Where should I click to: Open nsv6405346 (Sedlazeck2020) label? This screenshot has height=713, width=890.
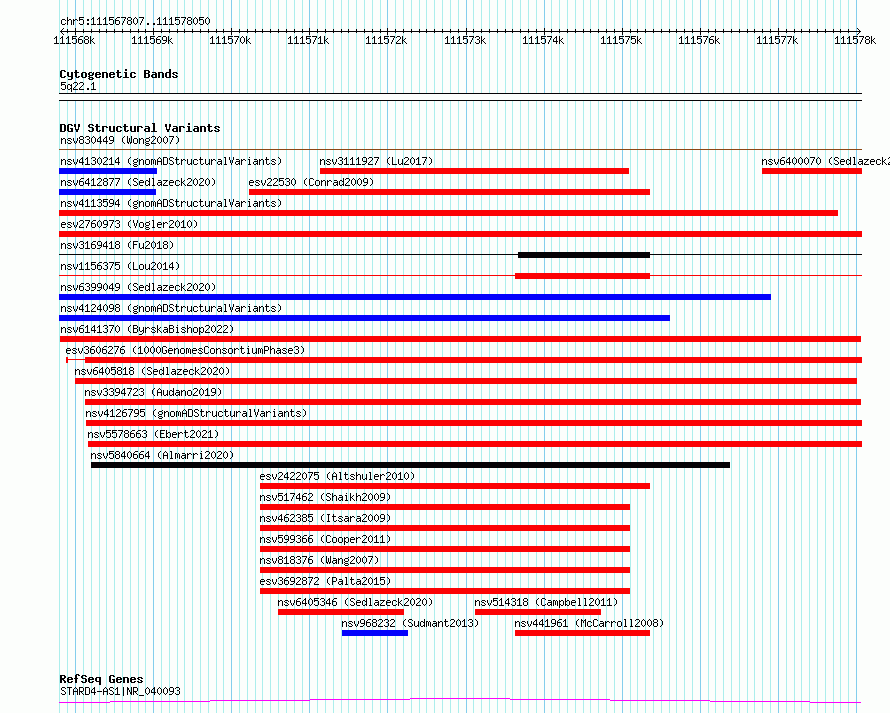point(355,602)
